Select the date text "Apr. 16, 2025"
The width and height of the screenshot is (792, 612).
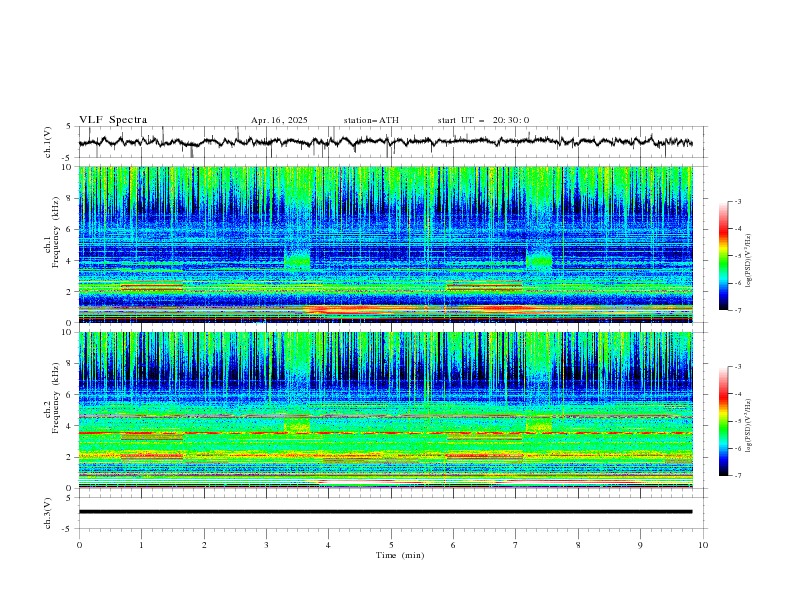point(279,120)
